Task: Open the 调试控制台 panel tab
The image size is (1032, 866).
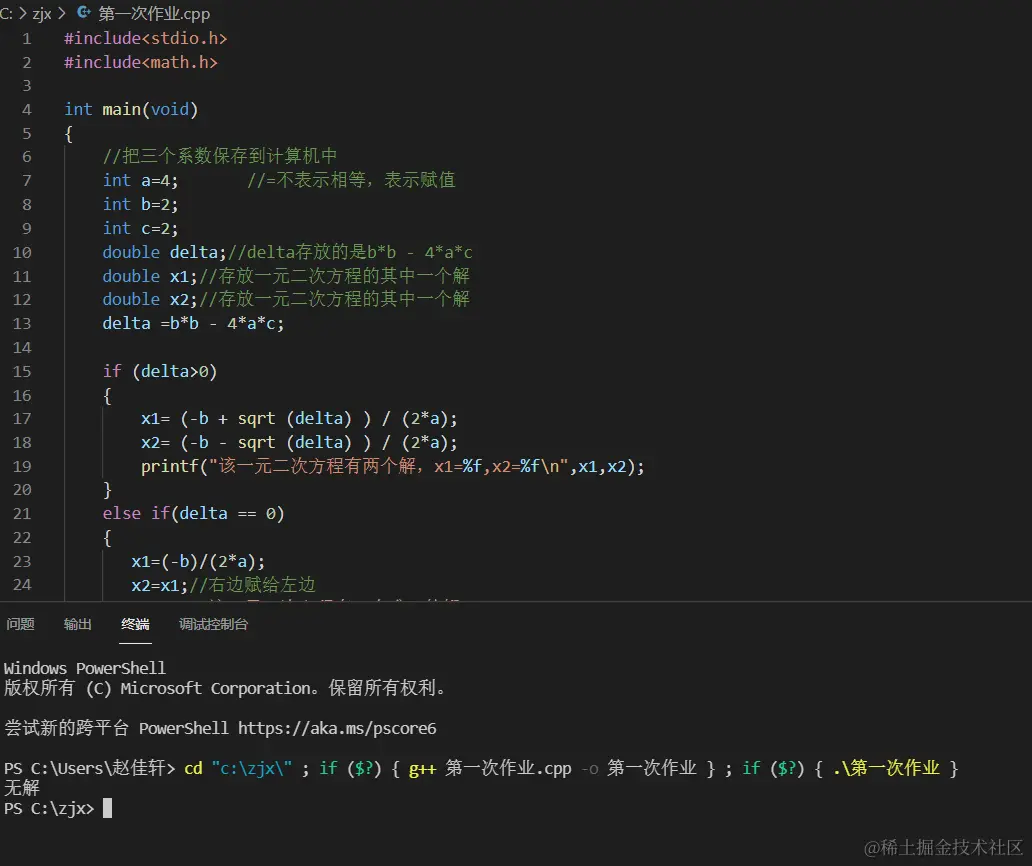Action: 213,624
